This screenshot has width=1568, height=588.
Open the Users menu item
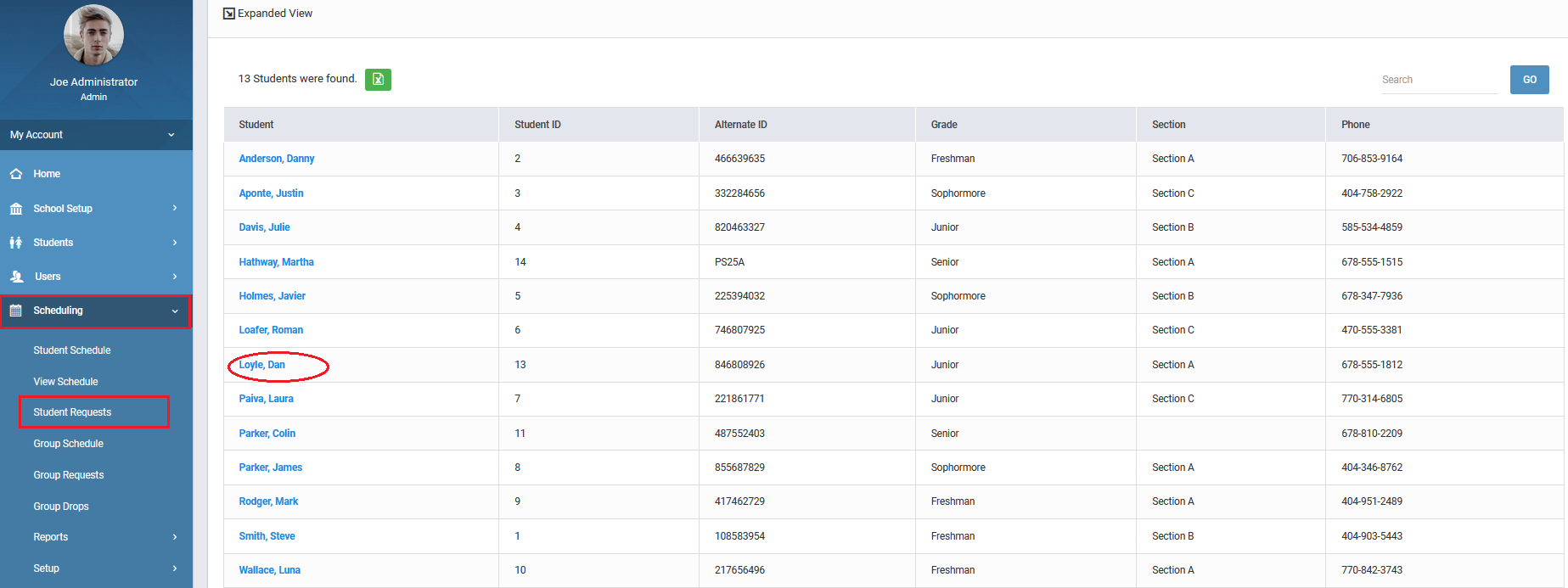pos(48,277)
